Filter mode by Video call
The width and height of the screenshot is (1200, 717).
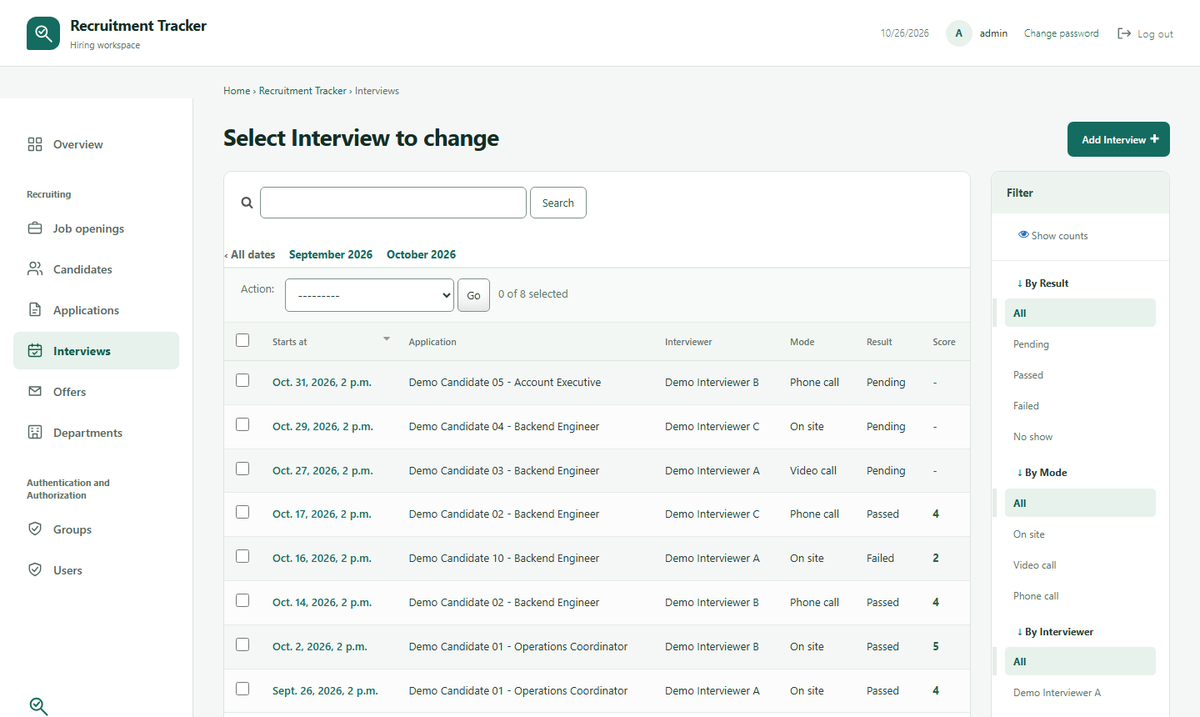coord(1035,565)
